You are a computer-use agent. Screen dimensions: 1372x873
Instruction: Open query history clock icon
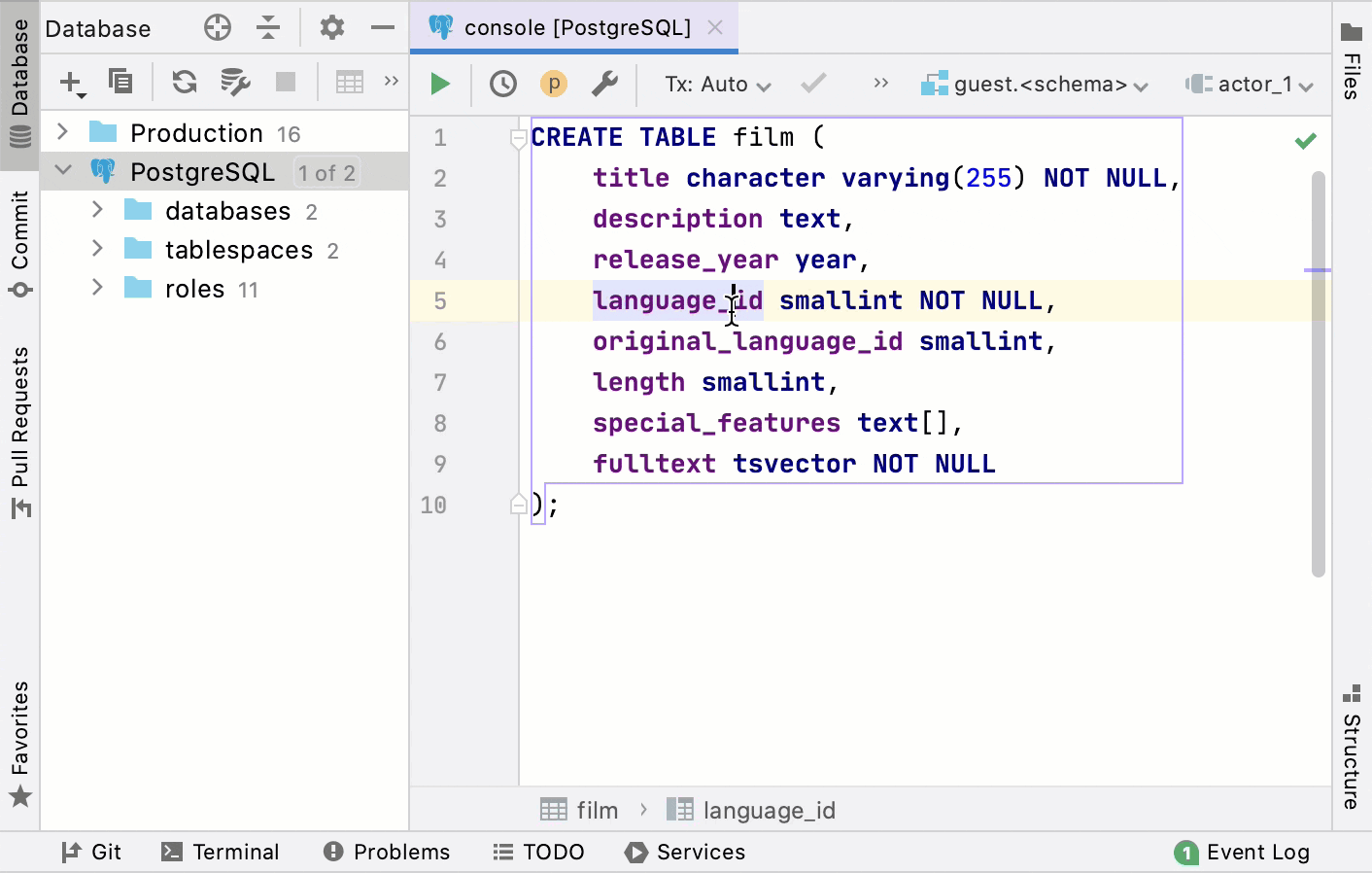pos(502,85)
